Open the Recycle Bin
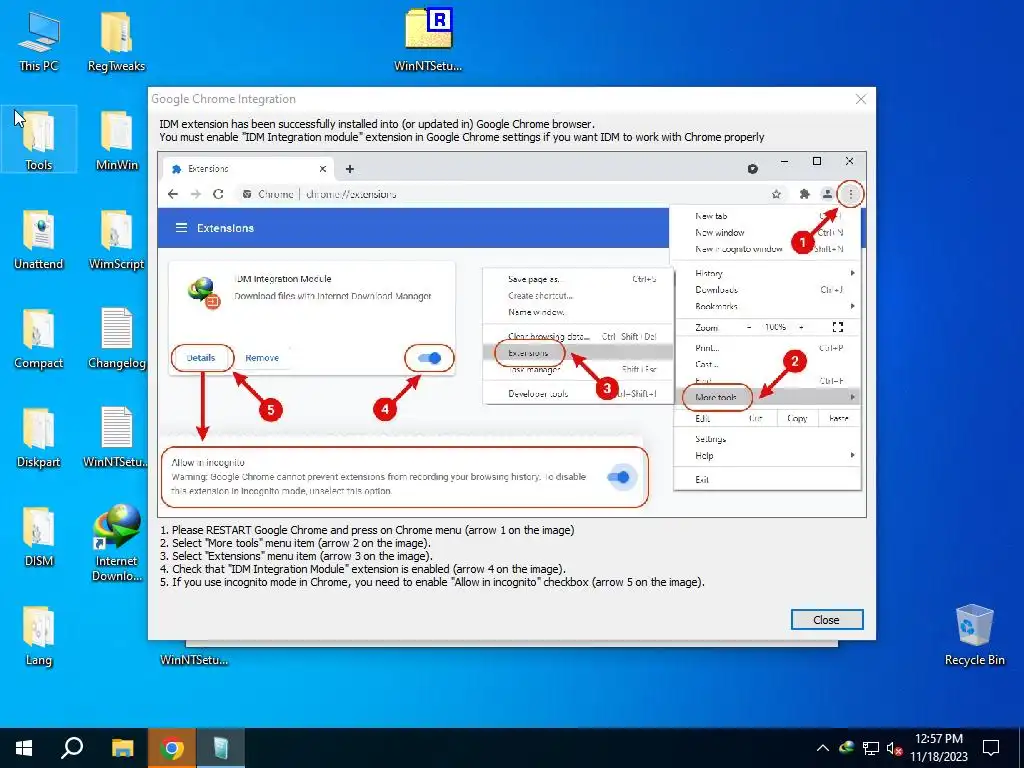This screenshot has width=1024, height=768. (974, 635)
